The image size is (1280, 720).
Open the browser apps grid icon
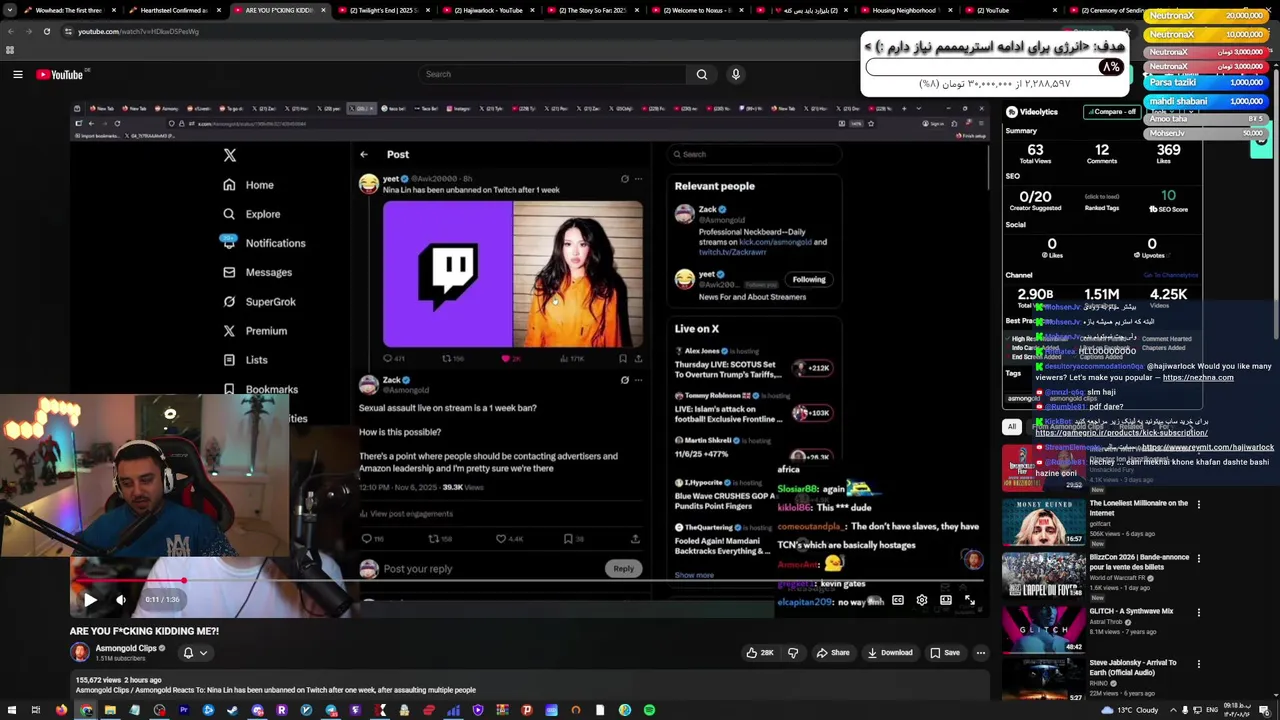click(x=10, y=50)
